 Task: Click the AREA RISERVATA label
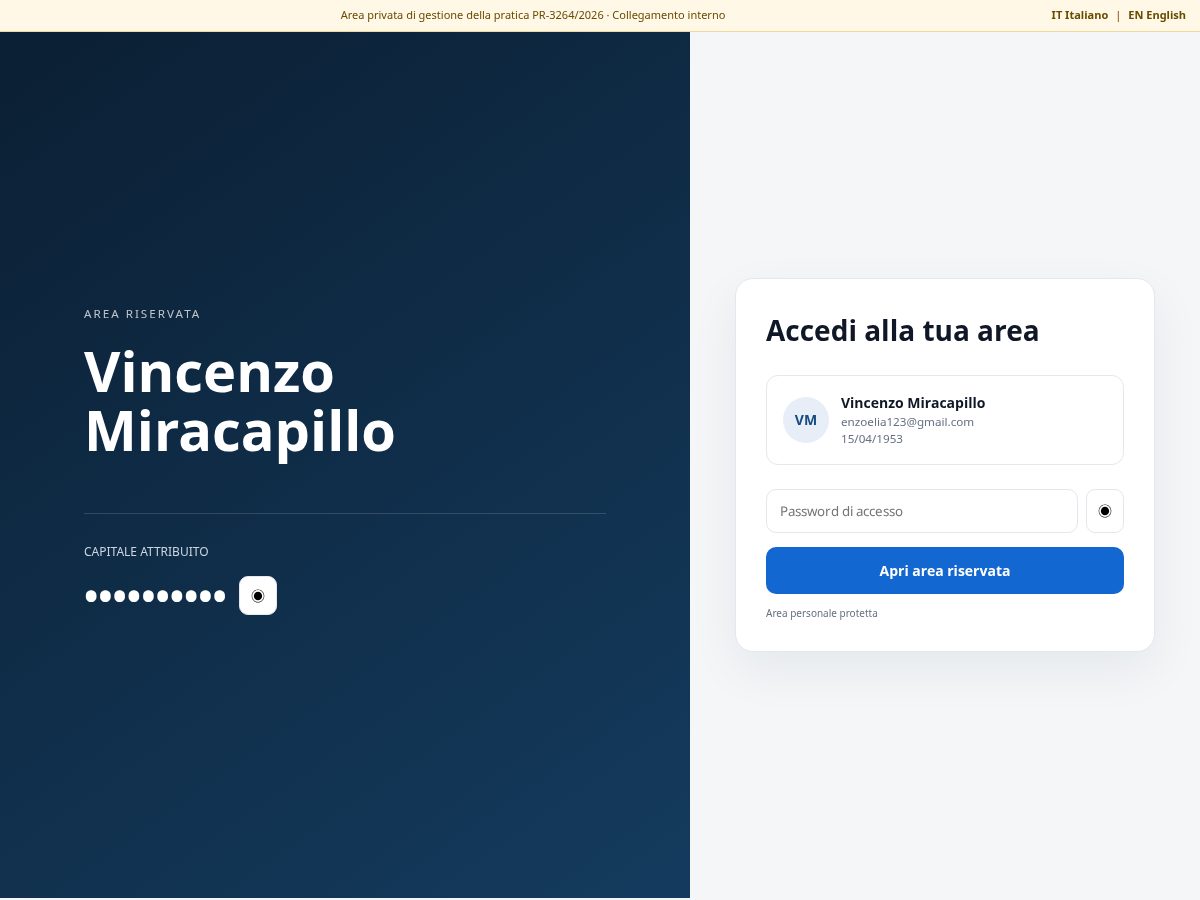point(142,314)
